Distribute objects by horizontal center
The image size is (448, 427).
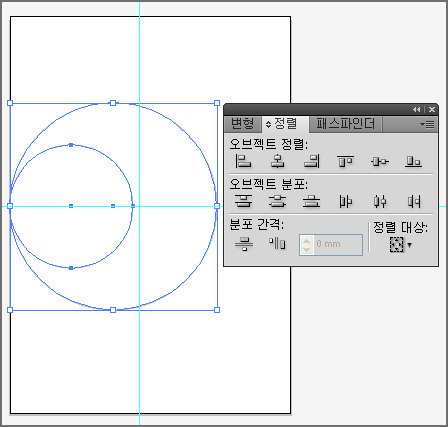click(380, 201)
